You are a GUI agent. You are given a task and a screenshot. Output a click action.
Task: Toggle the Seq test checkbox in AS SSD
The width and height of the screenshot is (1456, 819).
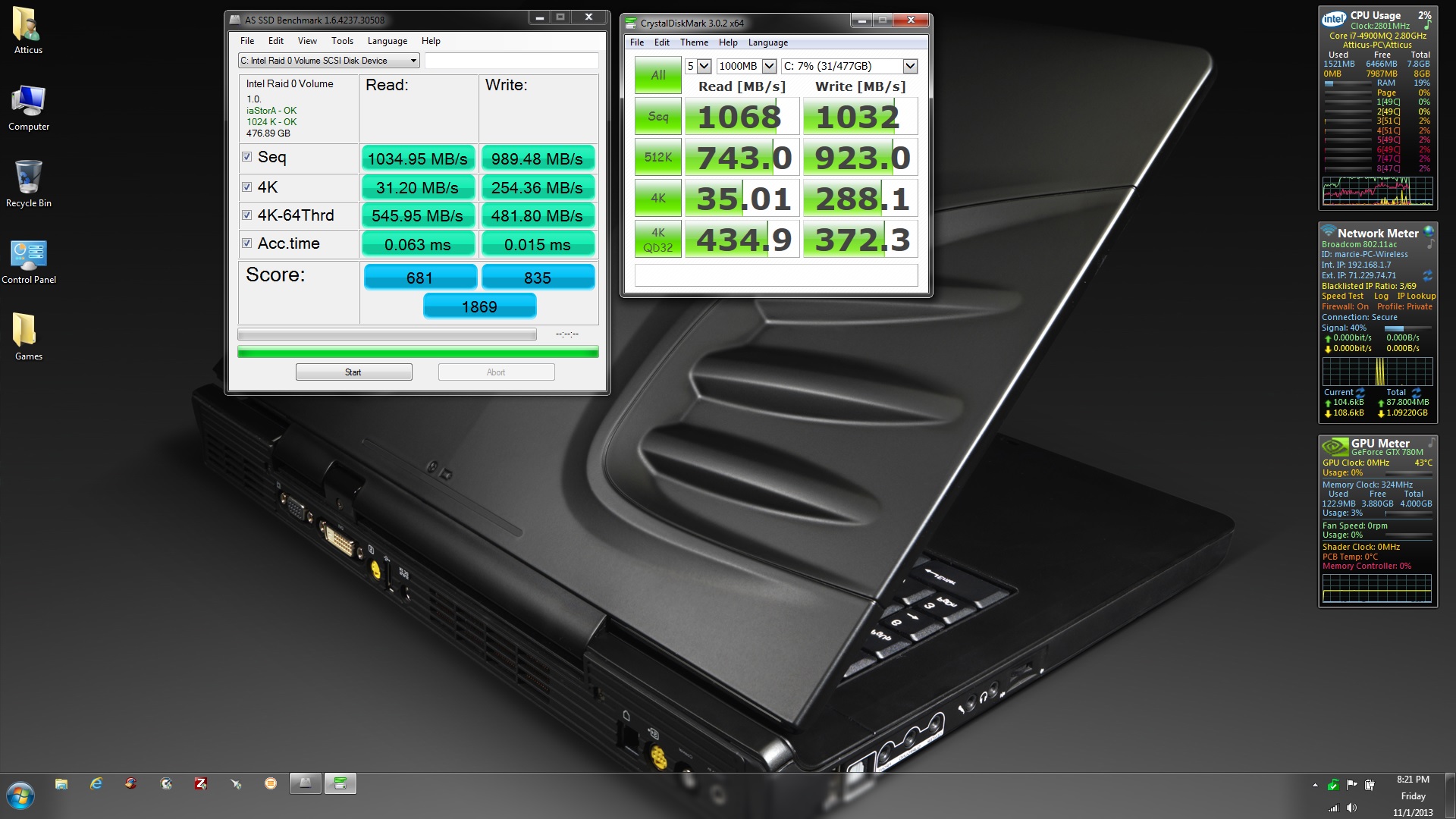pos(246,157)
